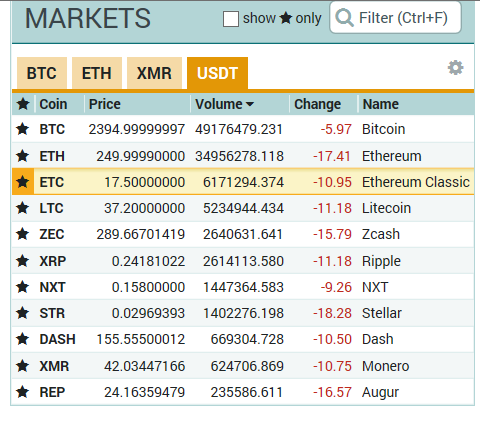The height and width of the screenshot is (424, 482).
Task: Switch to the BTC markets tab
Action: click(x=42, y=73)
